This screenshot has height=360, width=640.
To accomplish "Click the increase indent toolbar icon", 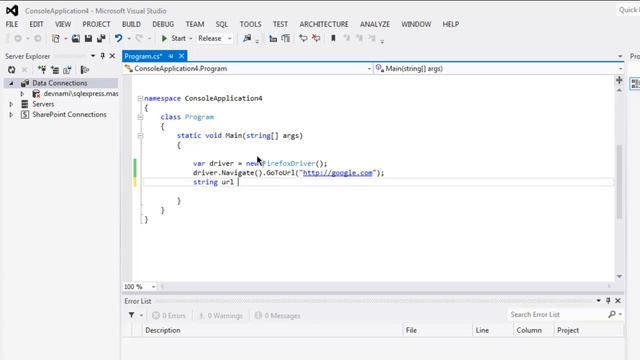I will (286, 38).
